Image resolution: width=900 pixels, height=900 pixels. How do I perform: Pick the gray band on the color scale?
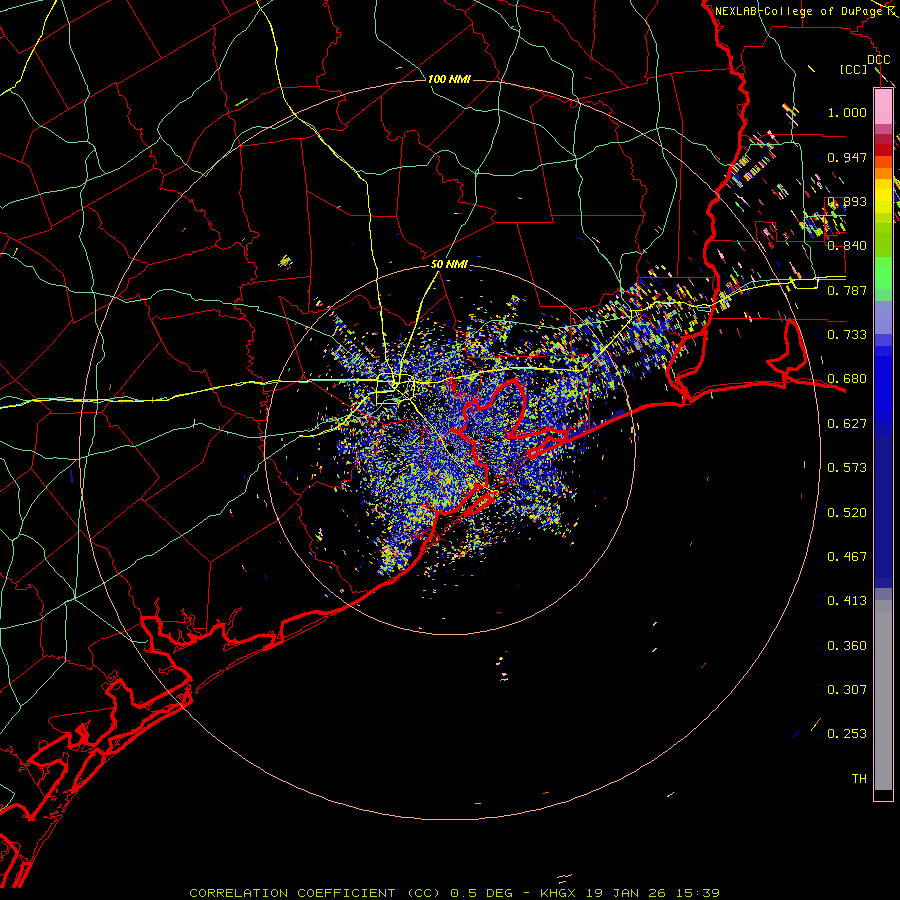pyautogui.click(x=883, y=695)
